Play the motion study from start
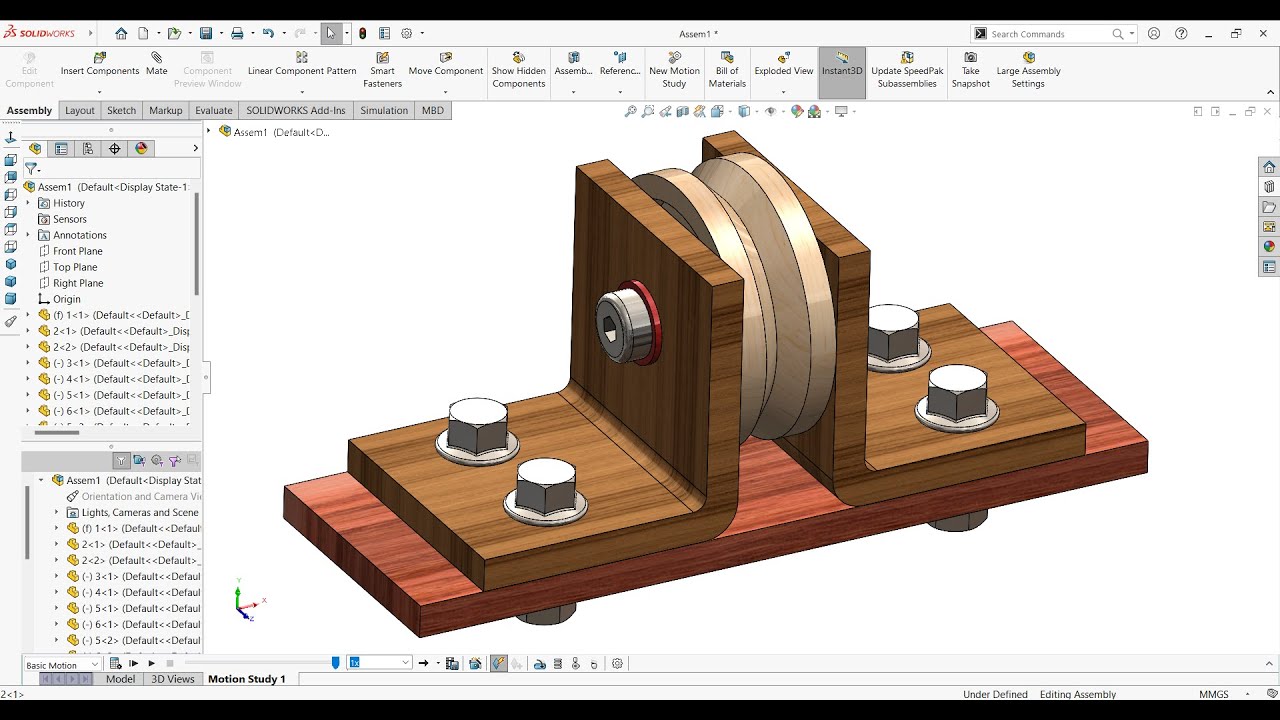The image size is (1280, 720). pyautogui.click(x=134, y=663)
